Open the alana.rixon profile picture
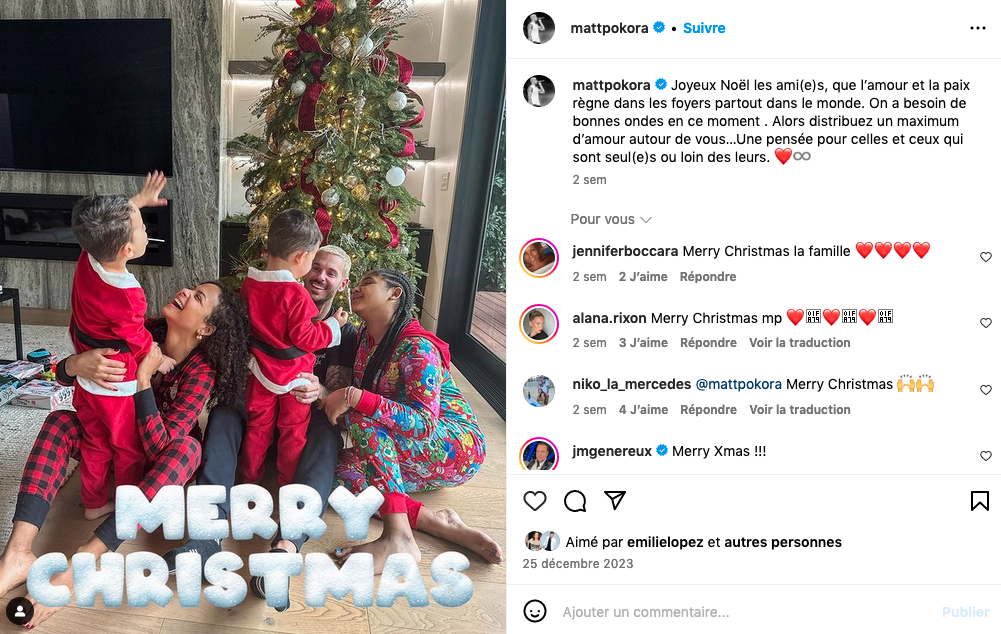This screenshot has height=634, width=1001. 539,324
